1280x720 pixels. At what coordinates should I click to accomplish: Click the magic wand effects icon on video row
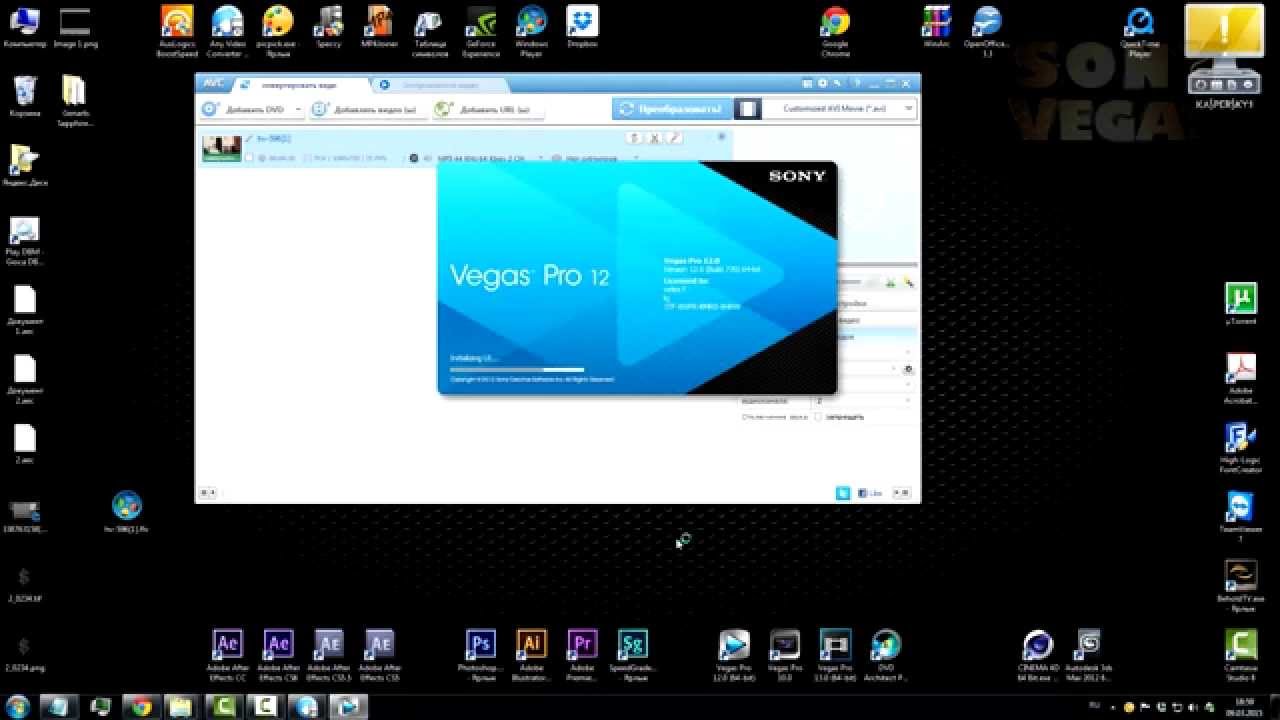pyautogui.click(x=675, y=138)
